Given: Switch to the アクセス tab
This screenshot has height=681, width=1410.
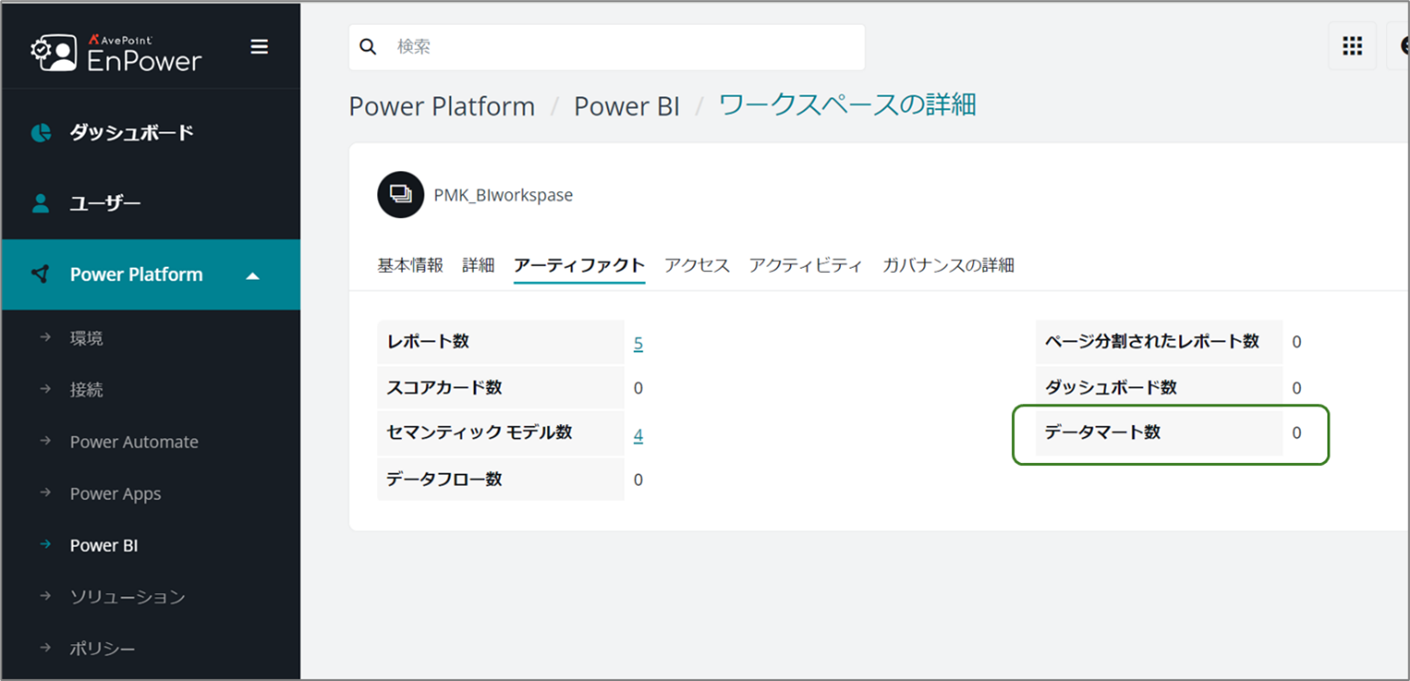Looking at the screenshot, I should (697, 265).
